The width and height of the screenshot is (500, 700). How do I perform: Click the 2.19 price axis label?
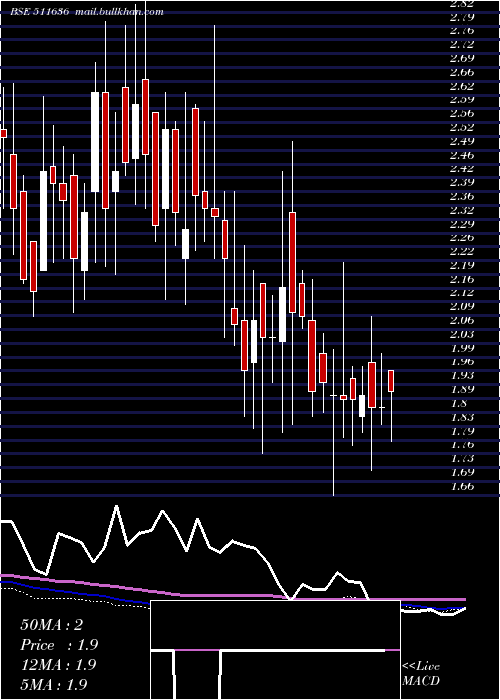462,266
